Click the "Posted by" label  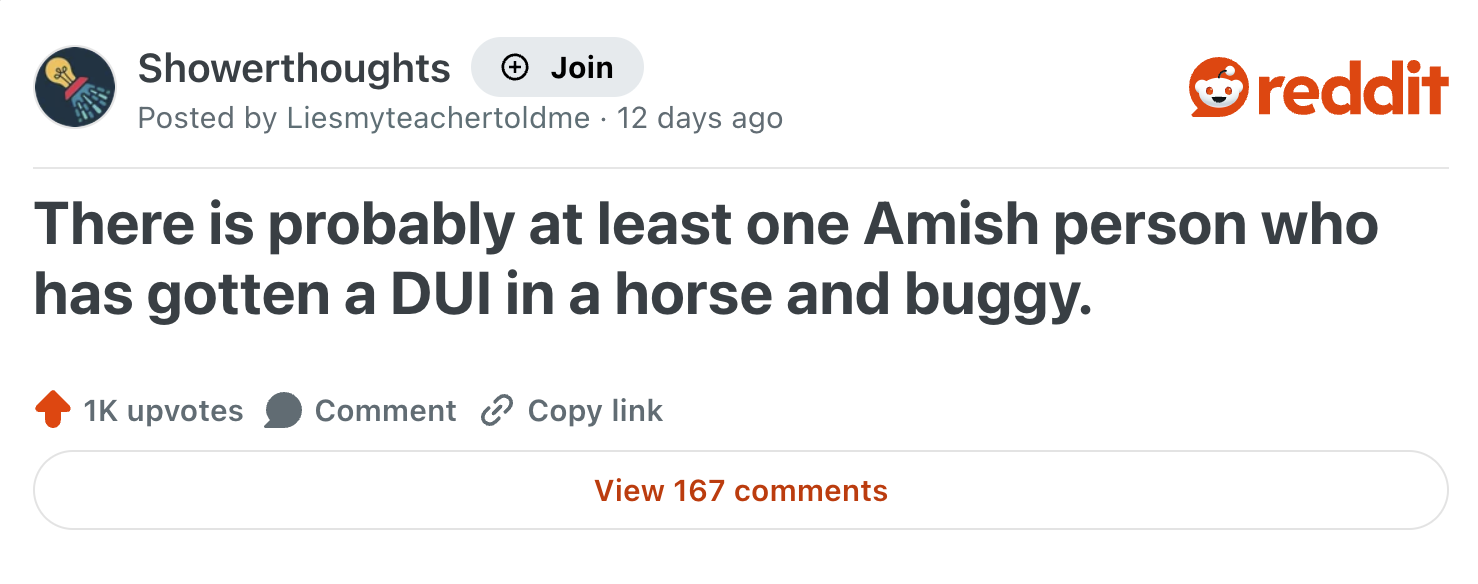[207, 118]
